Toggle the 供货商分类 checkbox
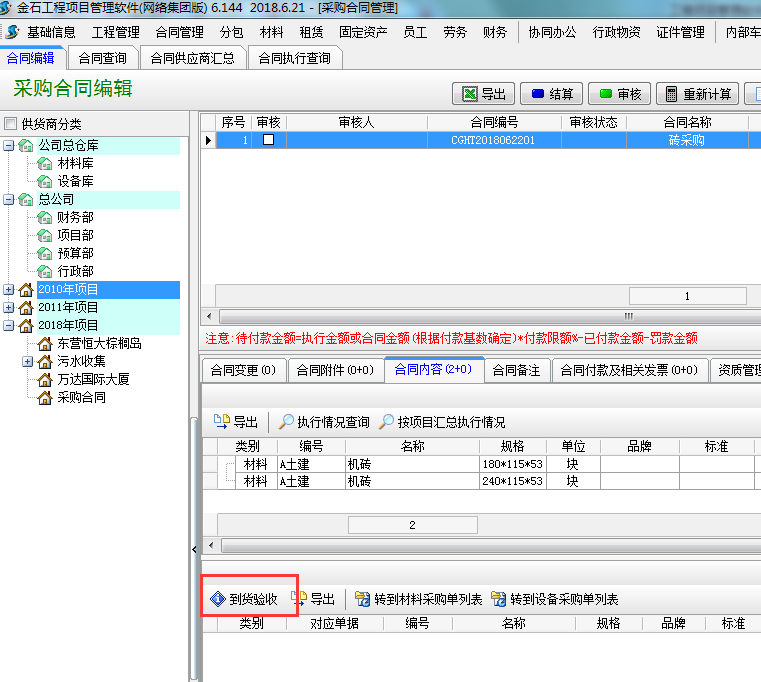761x682 pixels. tap(10, 124)
